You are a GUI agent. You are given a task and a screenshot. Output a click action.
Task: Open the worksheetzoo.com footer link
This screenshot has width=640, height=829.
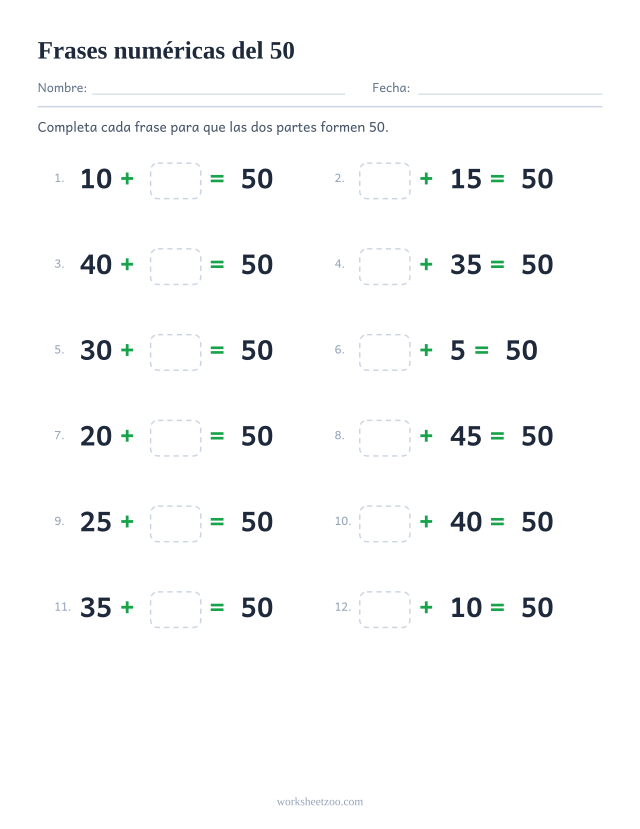point(320,802)
